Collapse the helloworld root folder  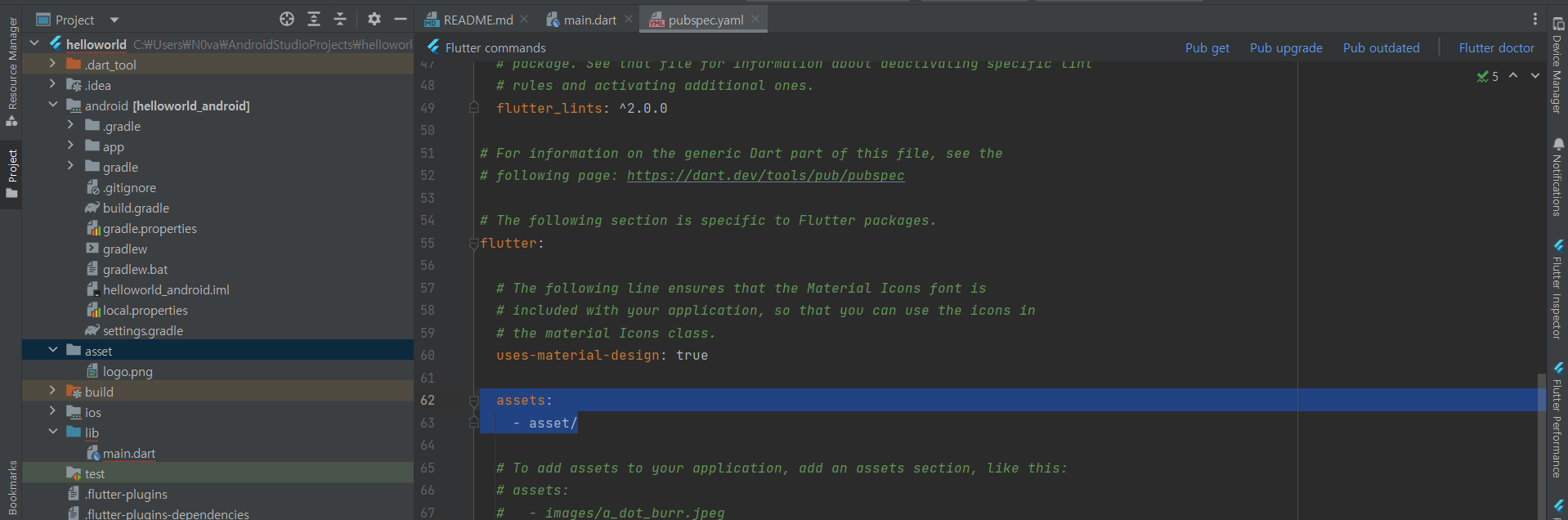(34, 43)
